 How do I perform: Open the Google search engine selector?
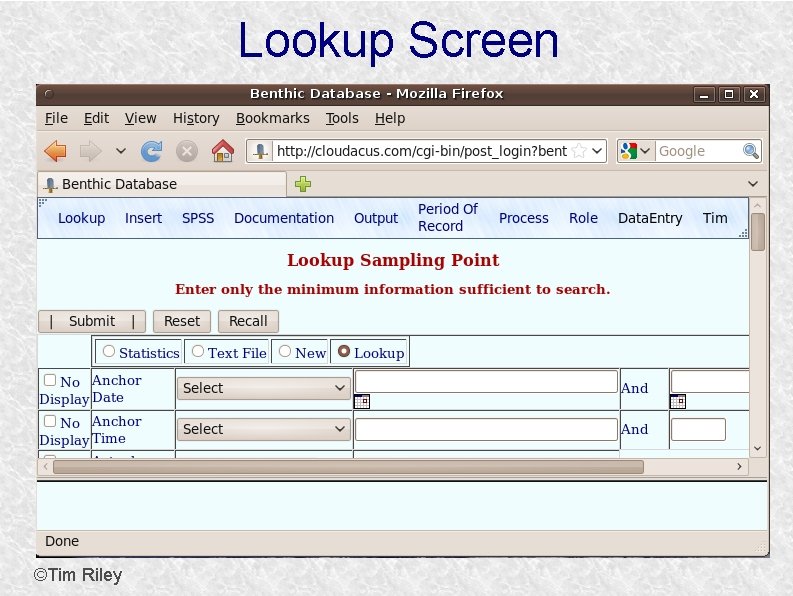636,151
